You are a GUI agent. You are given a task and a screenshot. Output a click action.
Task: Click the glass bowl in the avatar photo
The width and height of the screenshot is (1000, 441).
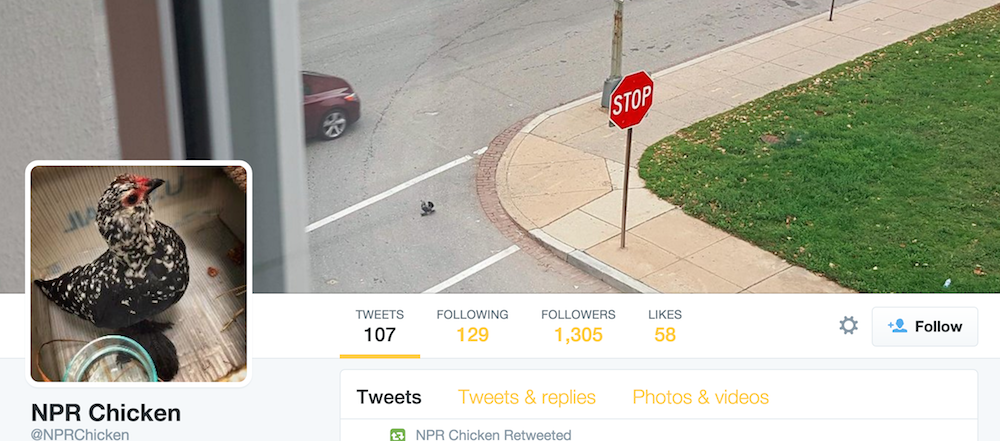point(110,359)
